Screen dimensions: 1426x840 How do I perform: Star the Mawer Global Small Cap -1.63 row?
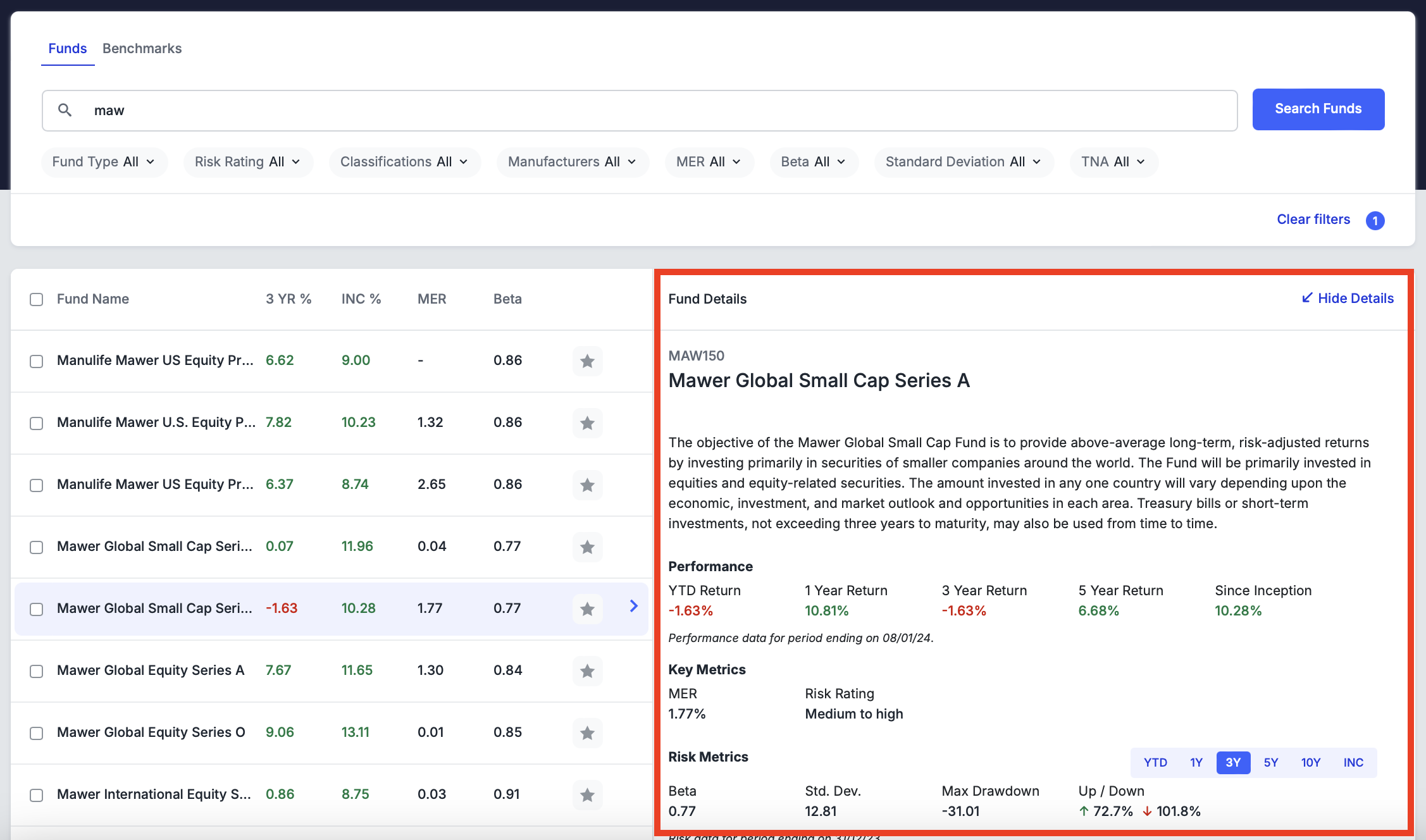(587, 608)
